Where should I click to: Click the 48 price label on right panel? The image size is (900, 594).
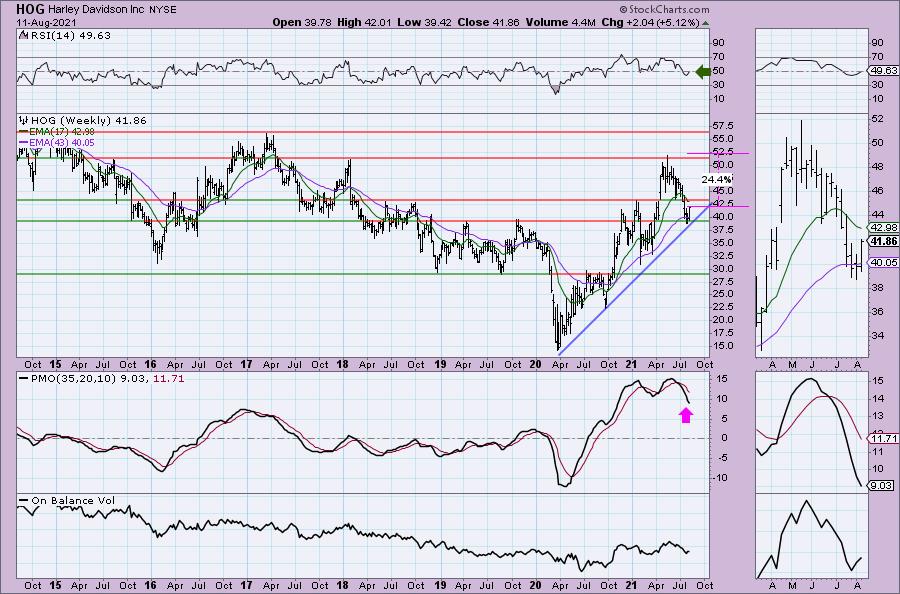(x=878, y=167)
